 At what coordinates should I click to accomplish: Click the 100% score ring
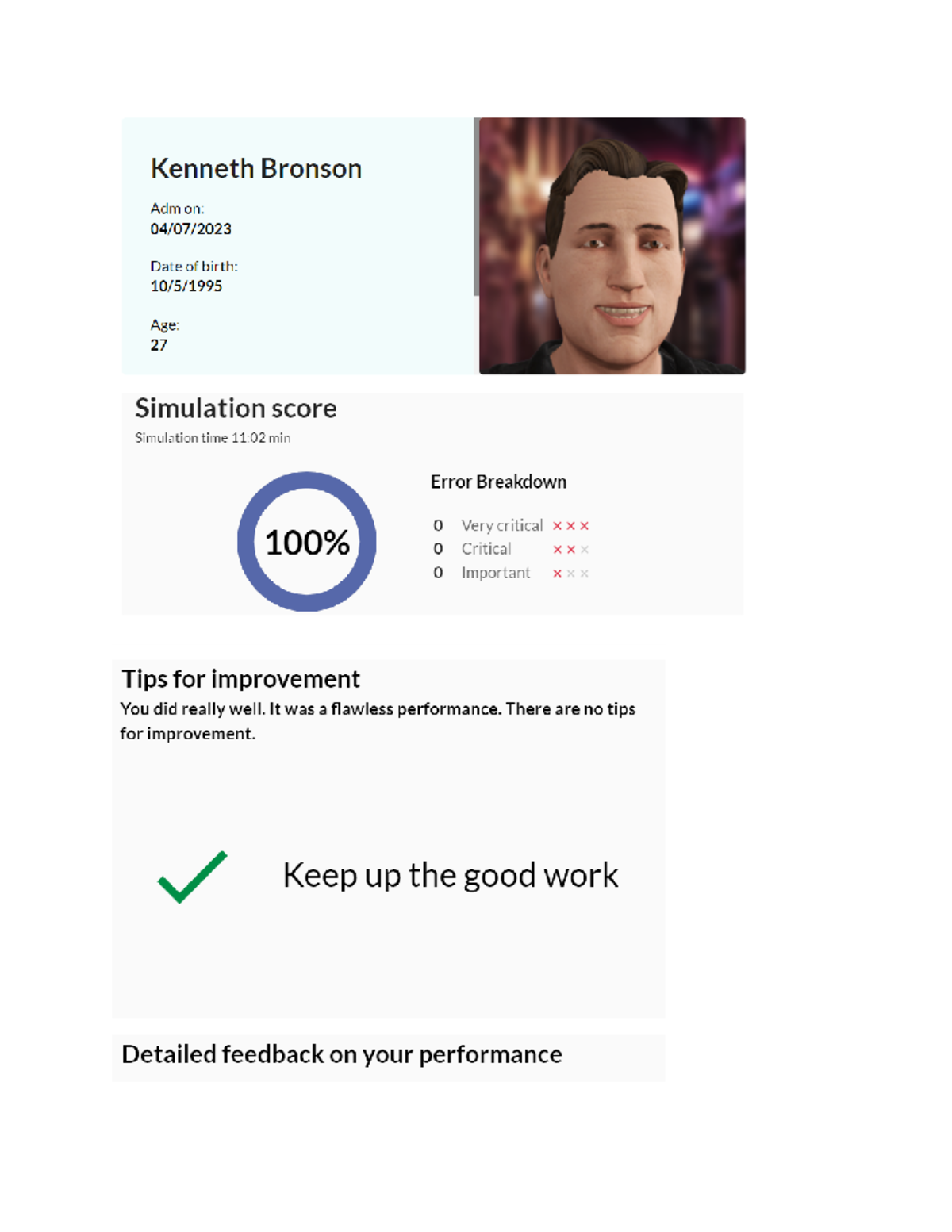pyautogui.click(x=307, y=542)
